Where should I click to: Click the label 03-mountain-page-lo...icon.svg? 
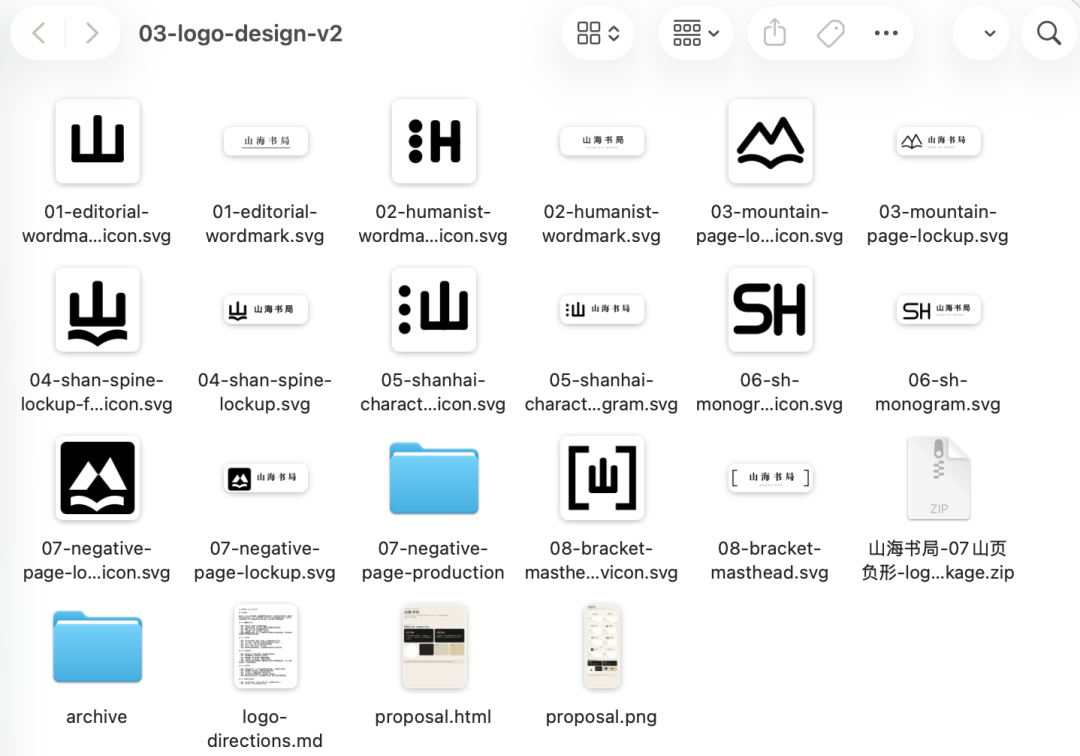coord(769,224)
